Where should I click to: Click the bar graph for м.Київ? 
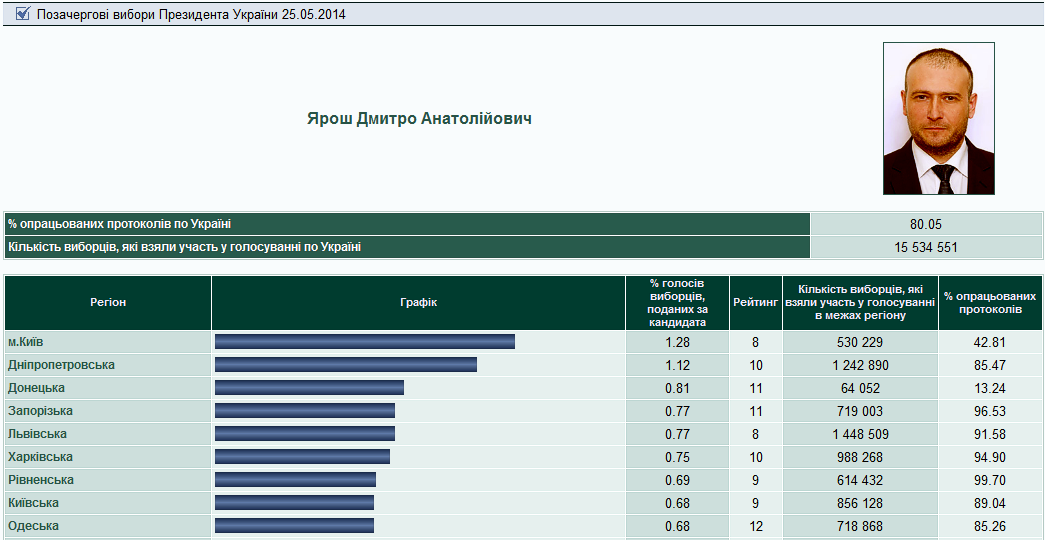pos(364,342)
